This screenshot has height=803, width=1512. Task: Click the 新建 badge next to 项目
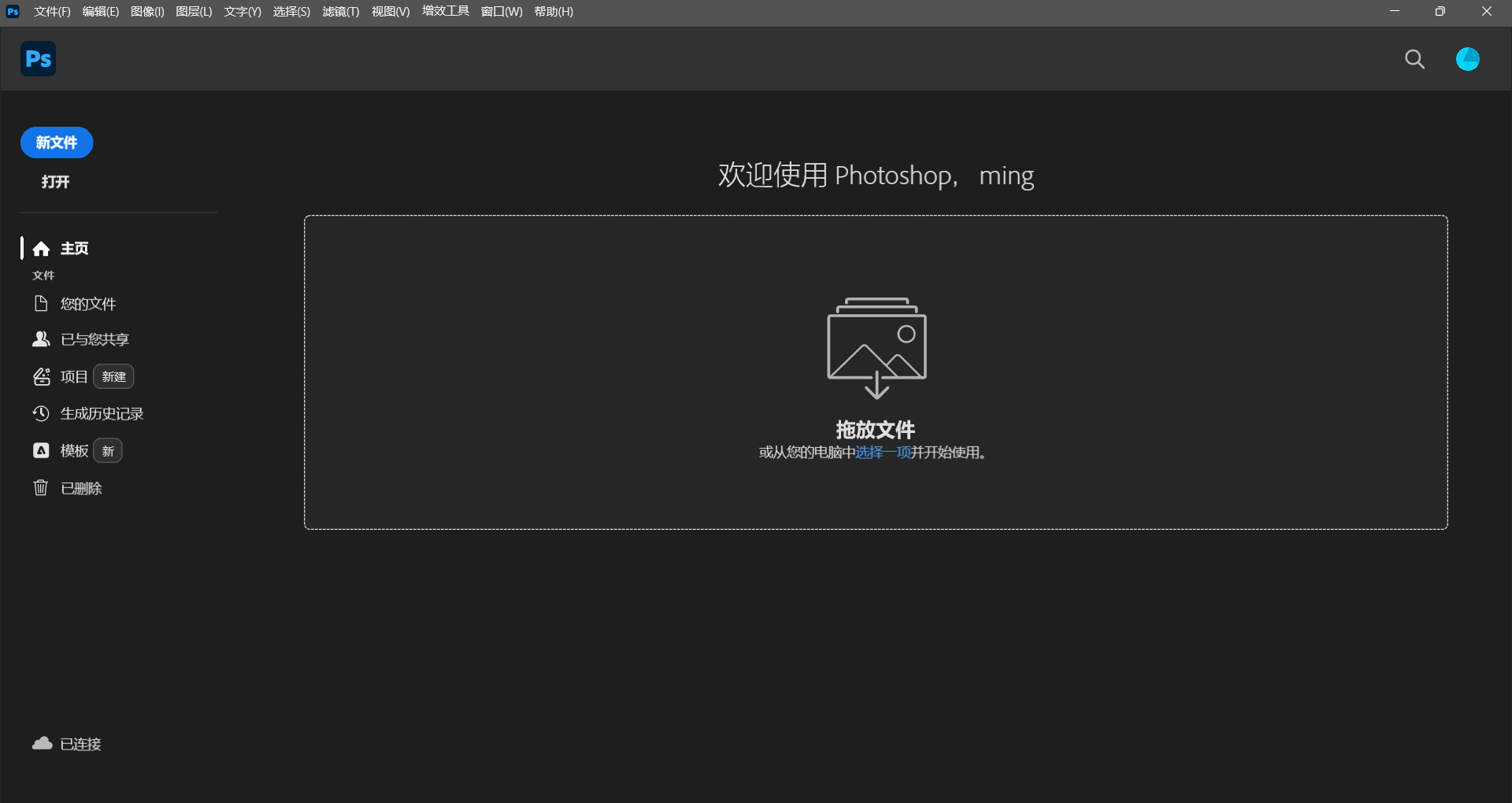(113, 376)
